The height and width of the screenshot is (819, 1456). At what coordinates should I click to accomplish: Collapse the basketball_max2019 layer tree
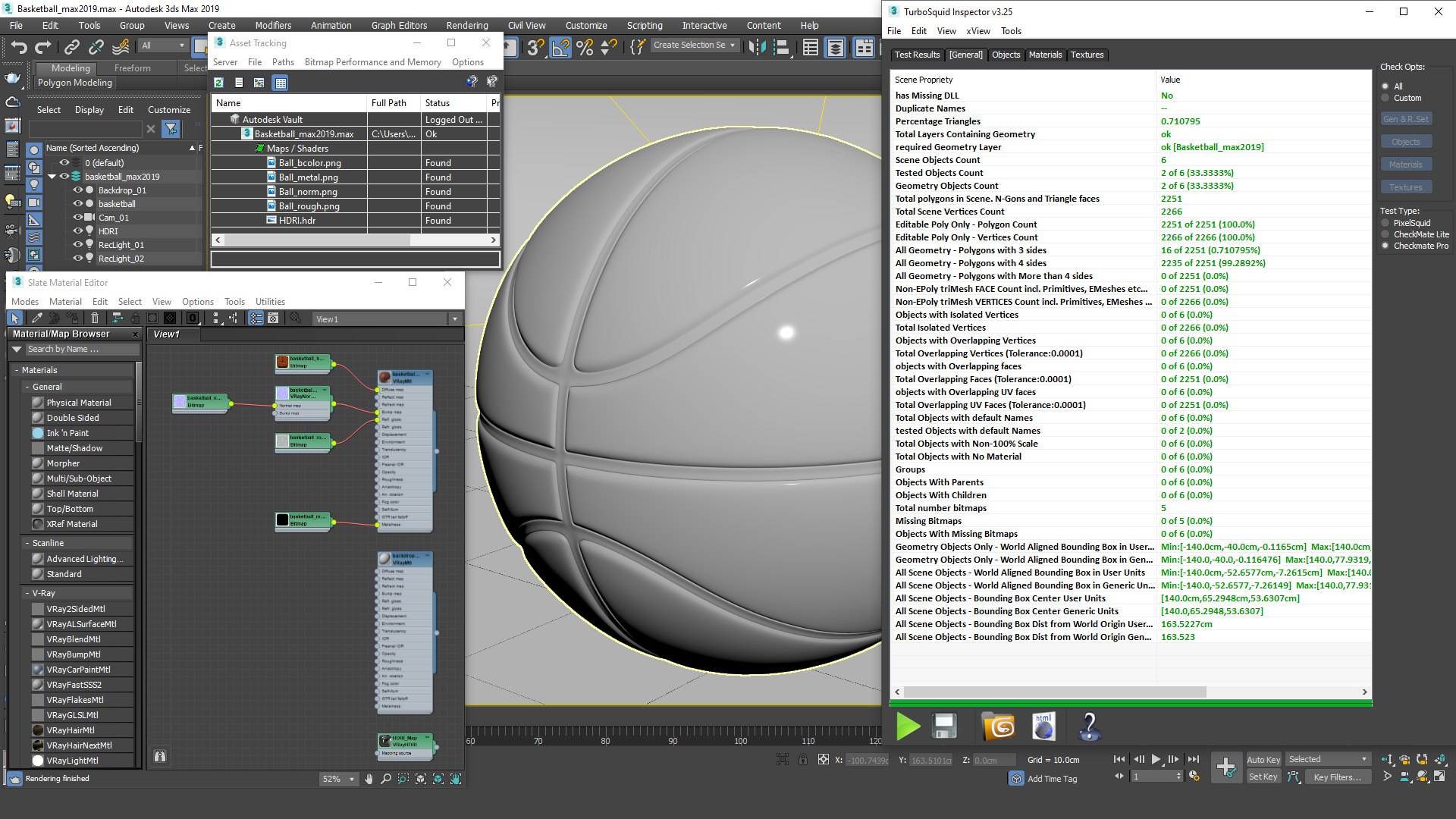tap(52, 177)
